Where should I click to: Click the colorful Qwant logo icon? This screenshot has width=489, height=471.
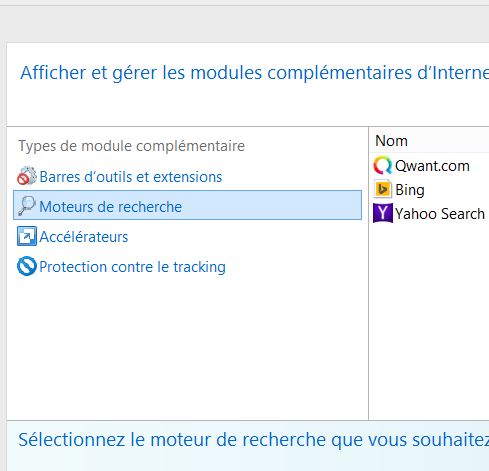click(x=383, y=165)
